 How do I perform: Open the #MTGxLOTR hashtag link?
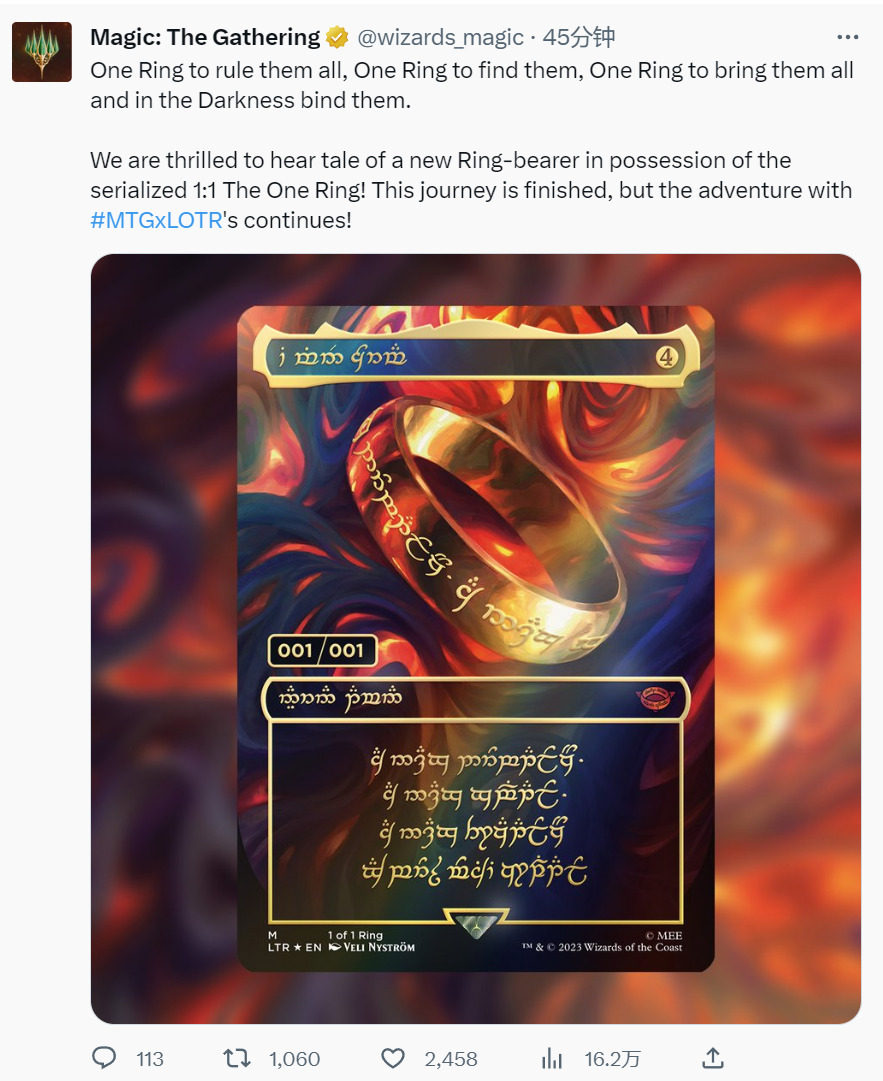point(156,220)
